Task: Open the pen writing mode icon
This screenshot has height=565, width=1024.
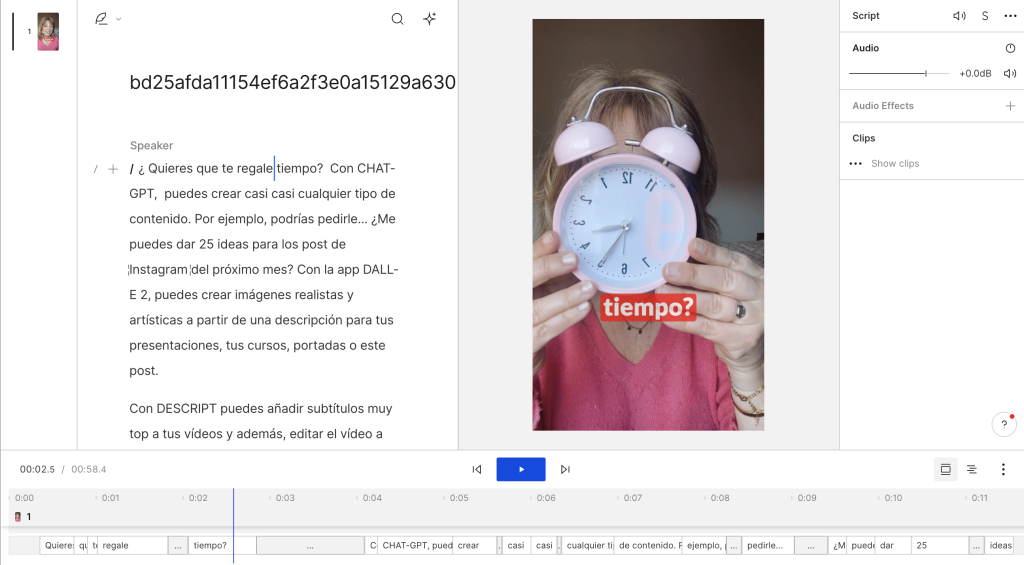Action: point(101,19)
